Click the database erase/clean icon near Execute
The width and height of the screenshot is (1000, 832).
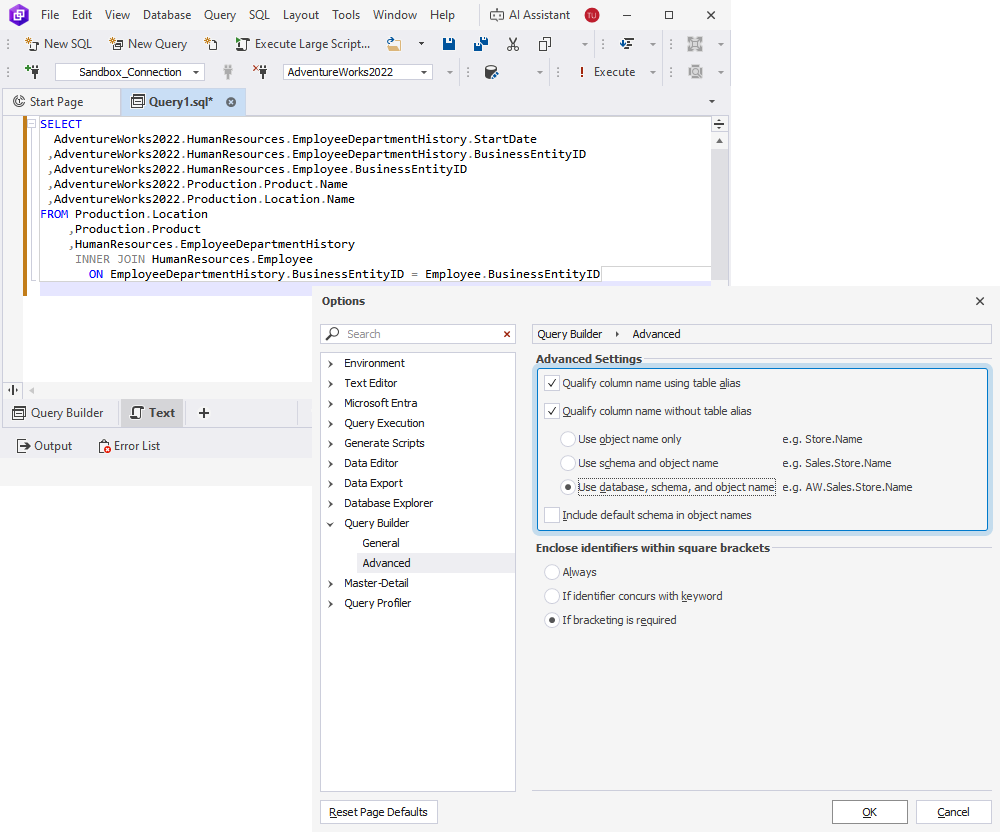coord(491,71)
